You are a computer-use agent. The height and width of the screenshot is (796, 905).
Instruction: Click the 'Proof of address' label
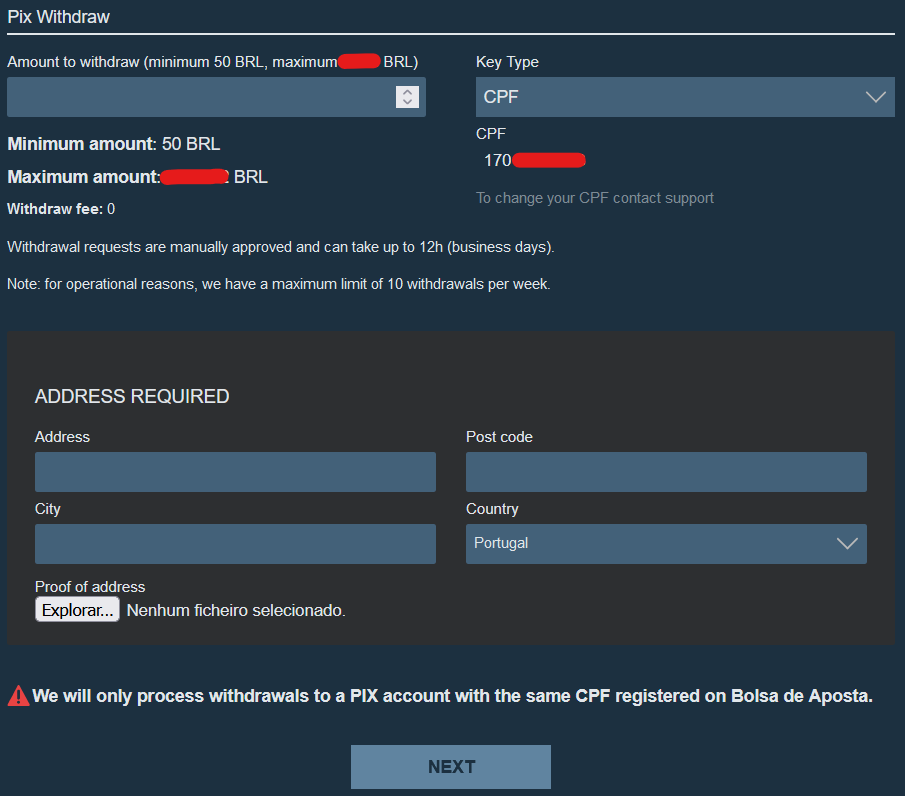(x=90, y=587)
